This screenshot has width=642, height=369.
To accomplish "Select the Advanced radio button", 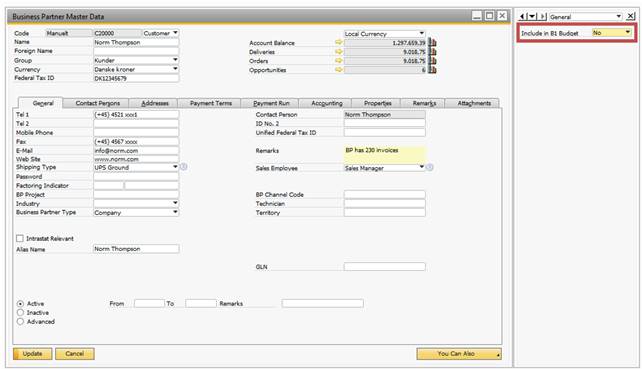I will 20,321.
